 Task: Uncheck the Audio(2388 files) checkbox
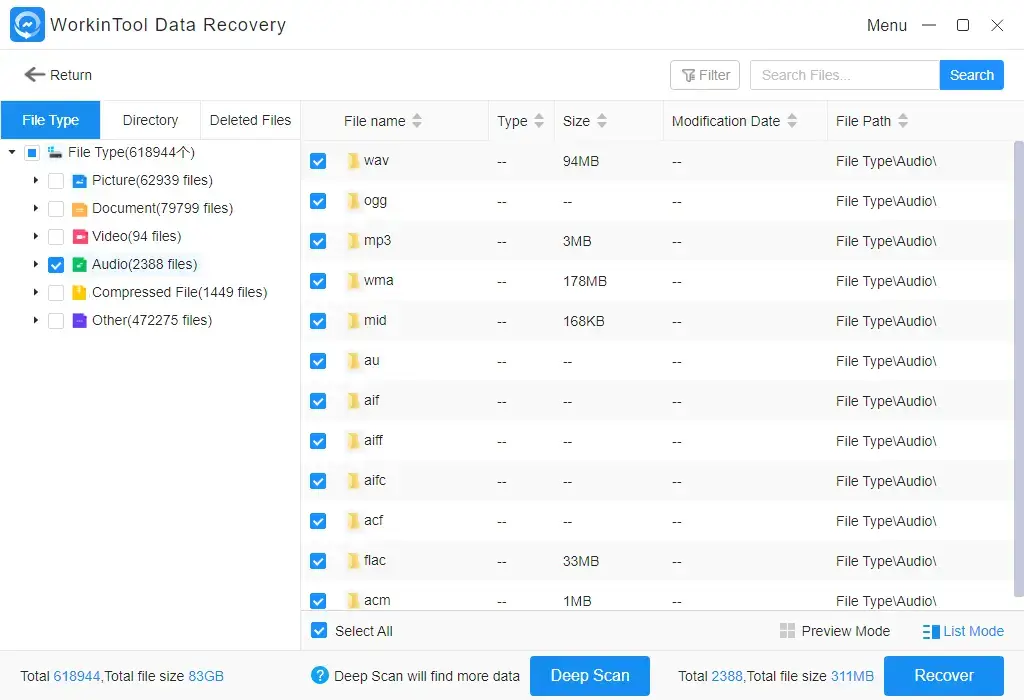56,264
